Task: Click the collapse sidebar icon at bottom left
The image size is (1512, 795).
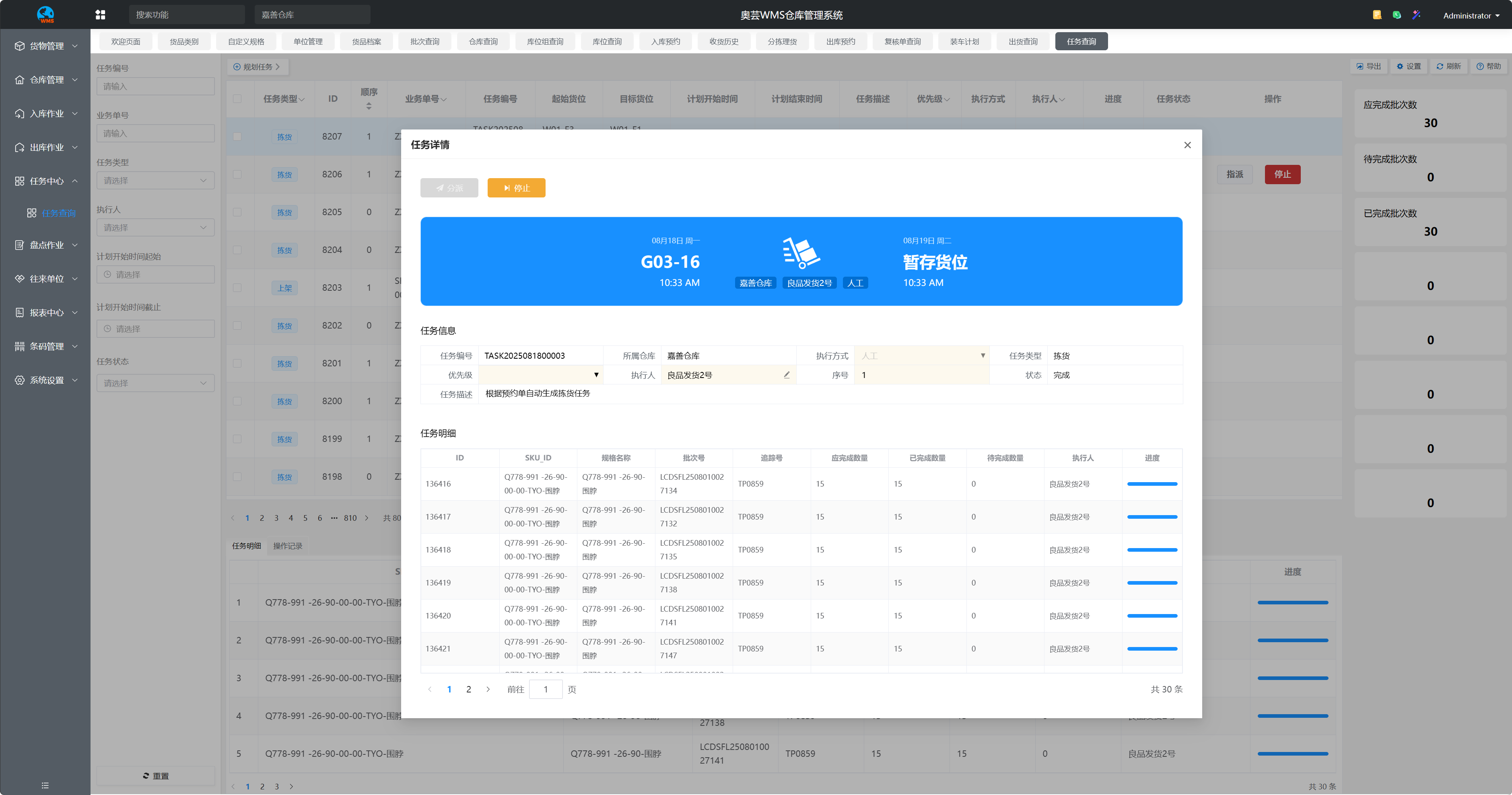Action: click(x=45, y=785)
